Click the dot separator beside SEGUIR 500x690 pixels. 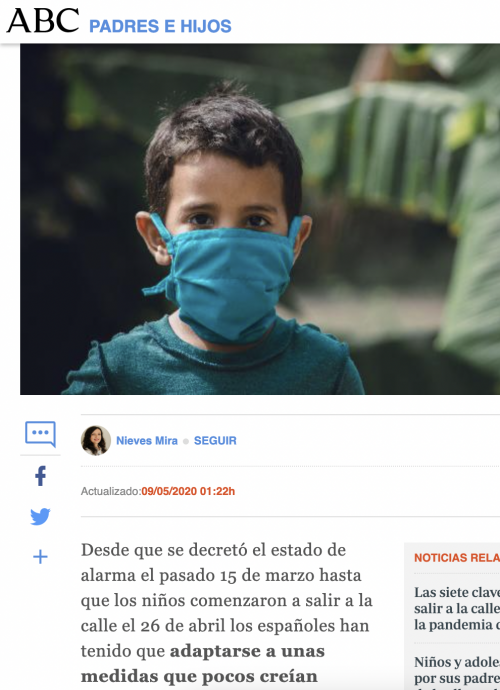(186, 441)
